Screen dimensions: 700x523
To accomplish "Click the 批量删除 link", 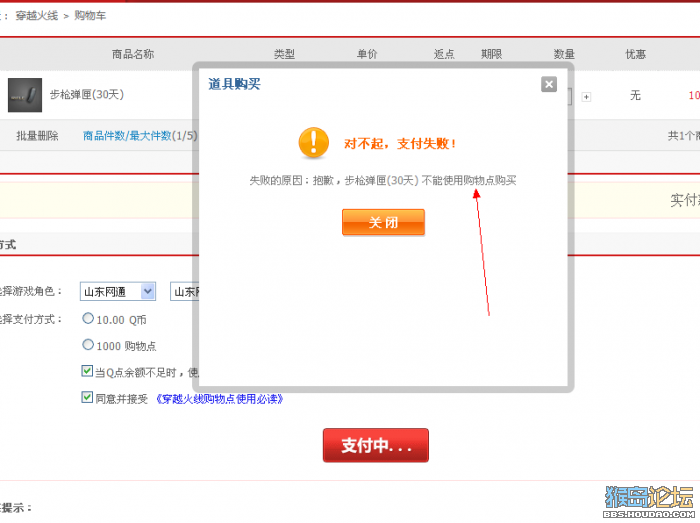I will [38, 136].
